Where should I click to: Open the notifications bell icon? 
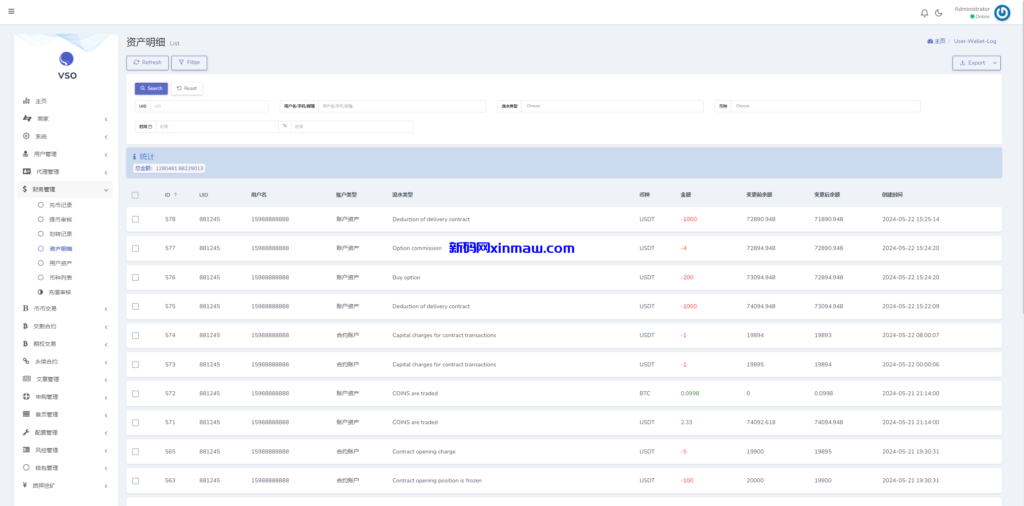[924, 13]
